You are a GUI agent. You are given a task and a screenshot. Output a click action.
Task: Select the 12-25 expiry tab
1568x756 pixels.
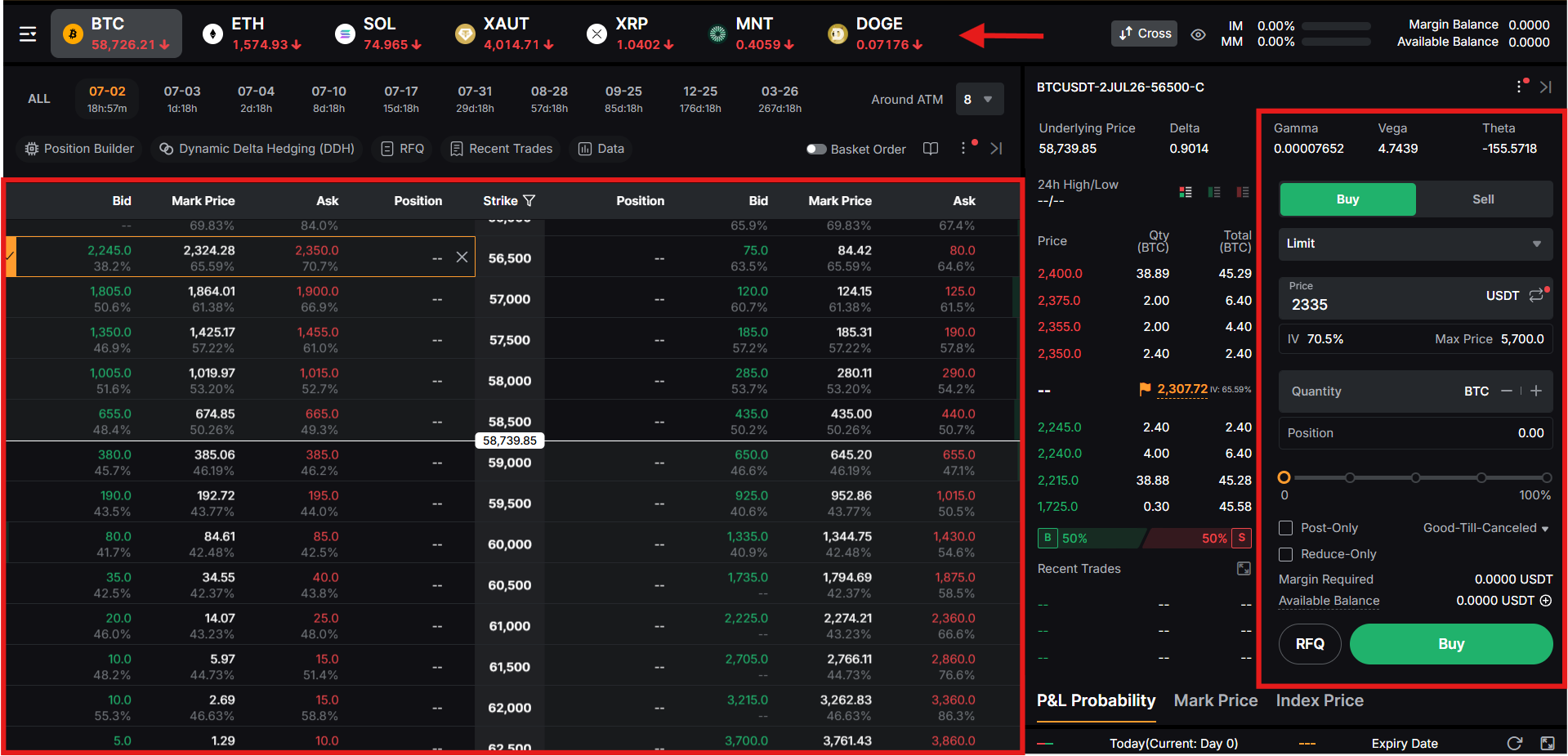700,99
